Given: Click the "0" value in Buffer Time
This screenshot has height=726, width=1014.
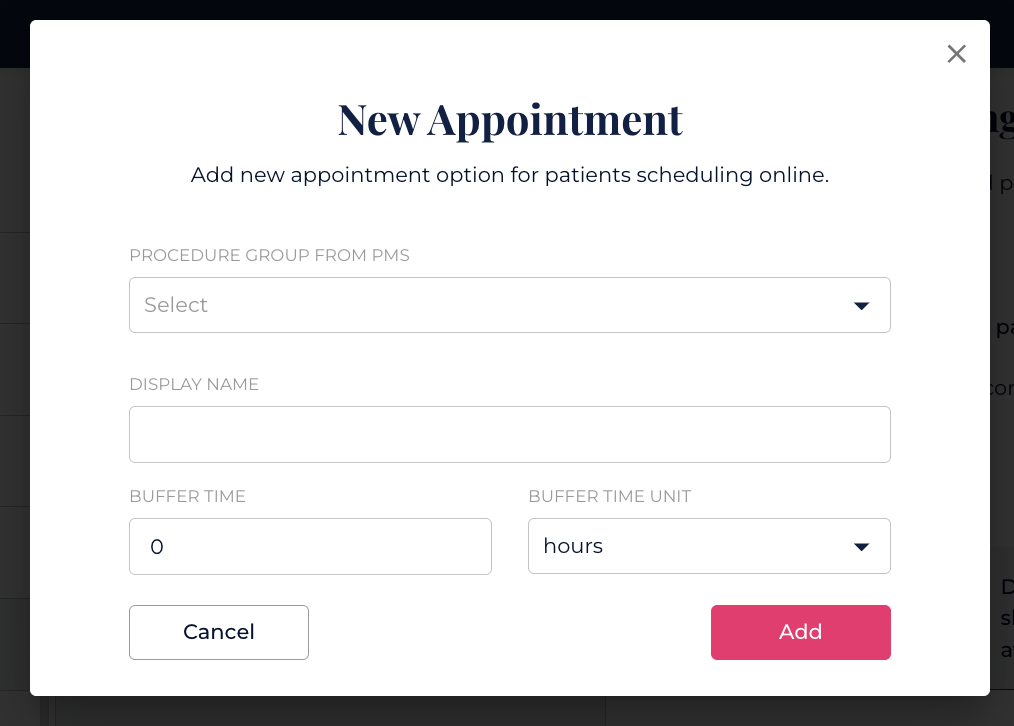Looking at the screenshot, I should tap(156, 547).
